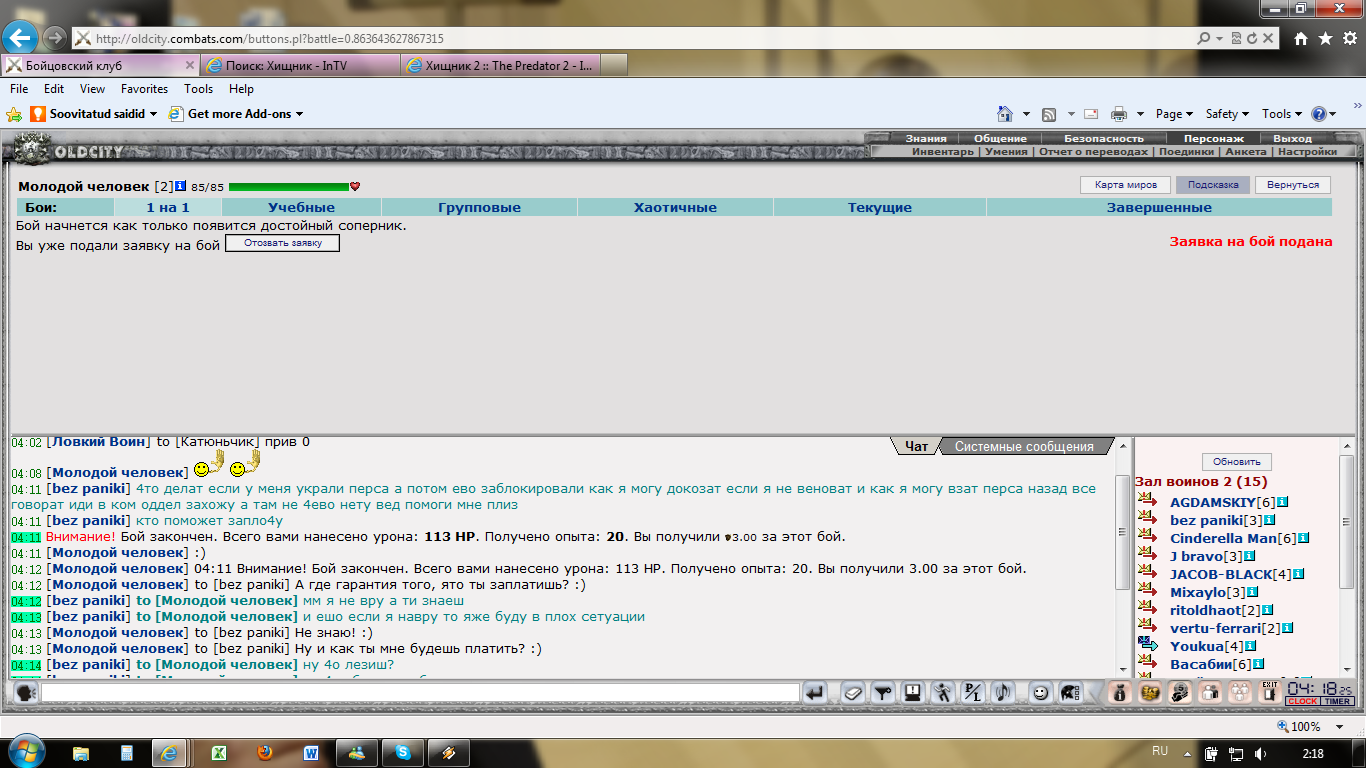Click the info icon next to Cinderella Man
1366x768 pixels.
[1304, 538]
